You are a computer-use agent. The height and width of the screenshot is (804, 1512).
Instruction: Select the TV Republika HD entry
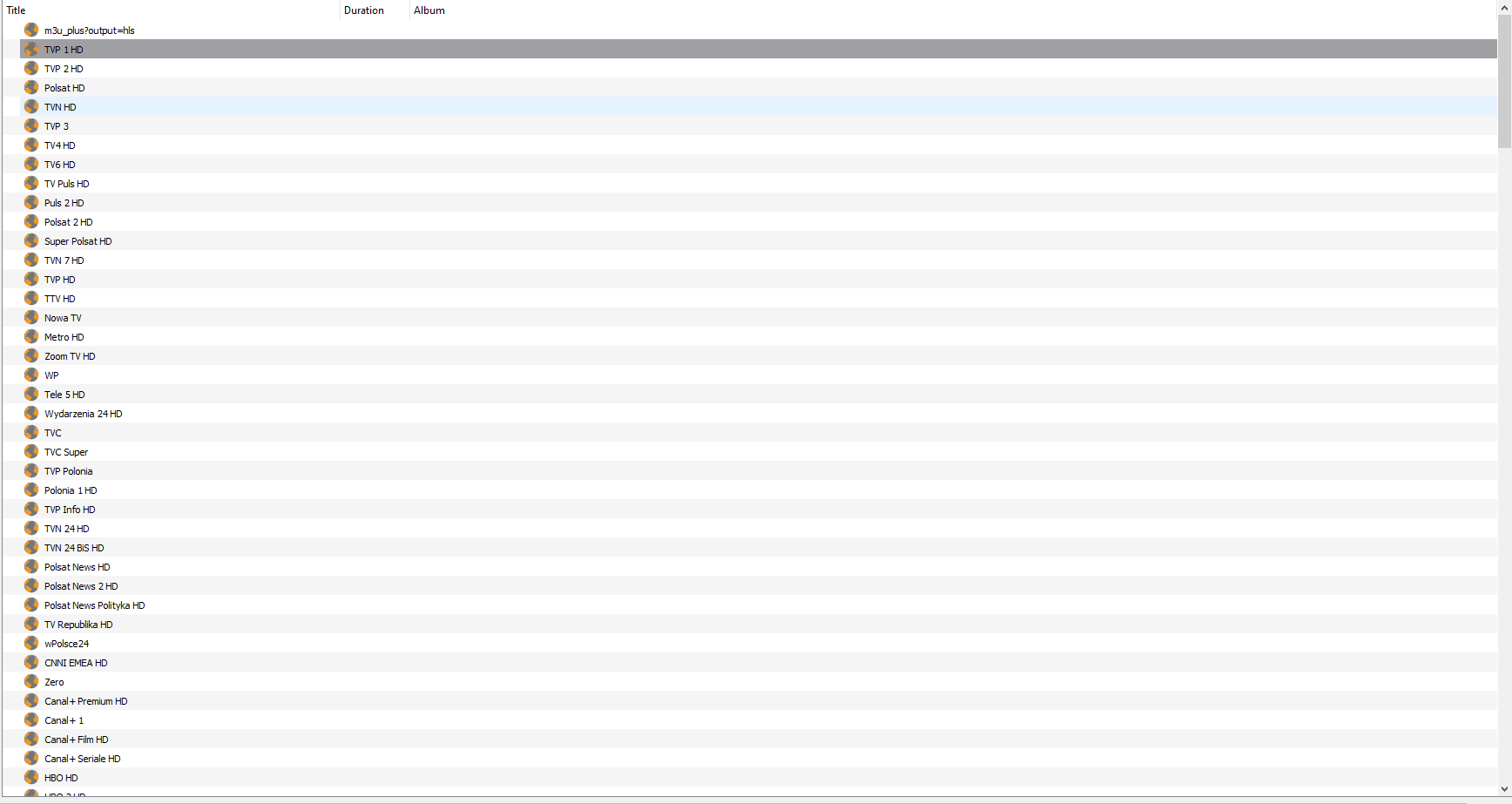(x=758, y=624)
